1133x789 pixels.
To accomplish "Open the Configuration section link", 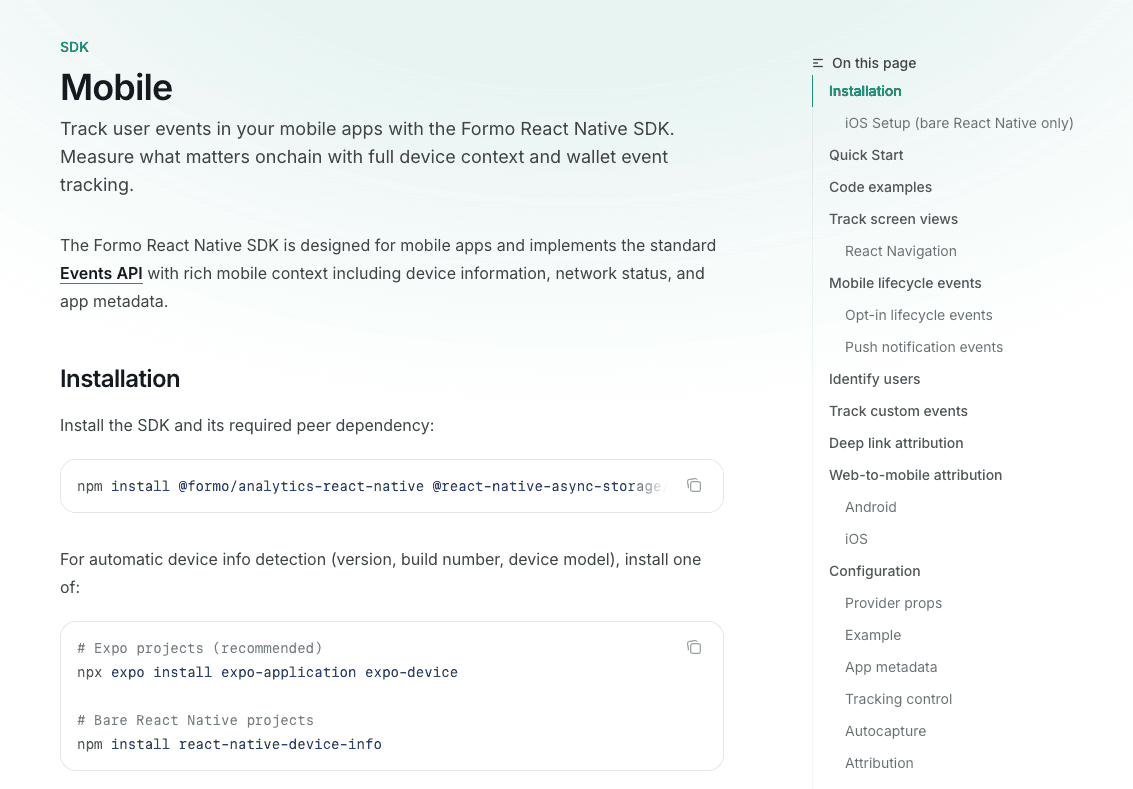I will [874, 572].
